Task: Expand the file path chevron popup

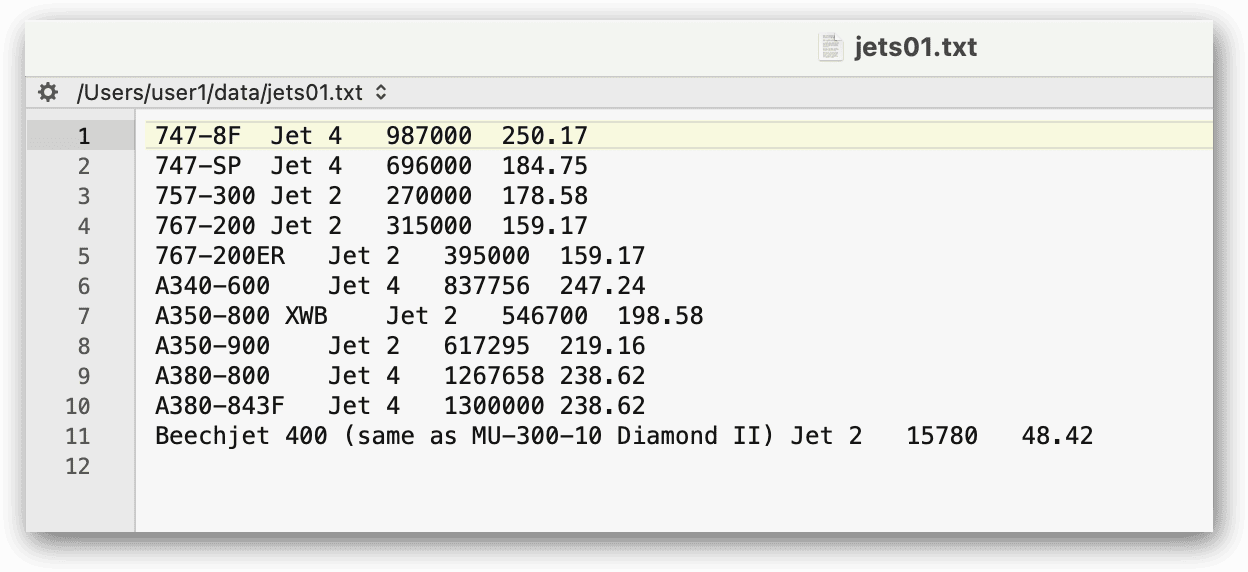Action: click(x=381, y=93)
